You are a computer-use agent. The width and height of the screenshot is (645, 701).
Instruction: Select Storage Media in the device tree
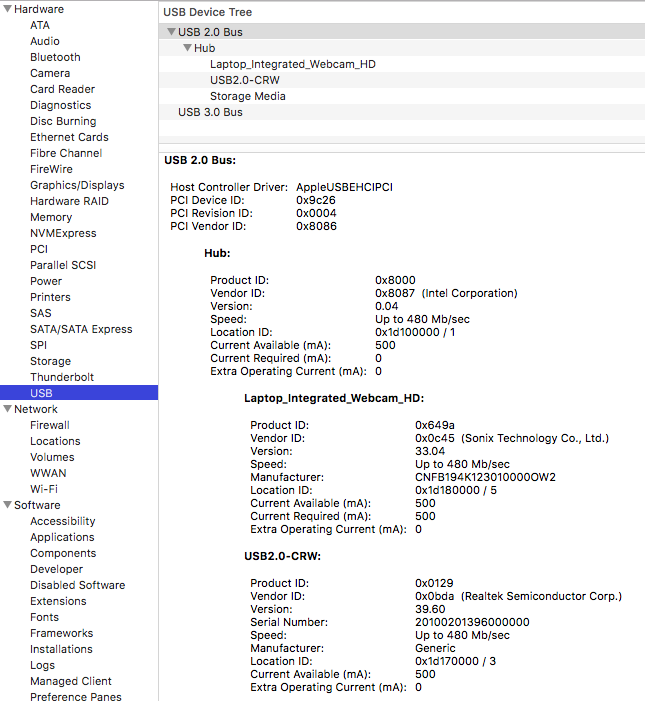(247, 96)
